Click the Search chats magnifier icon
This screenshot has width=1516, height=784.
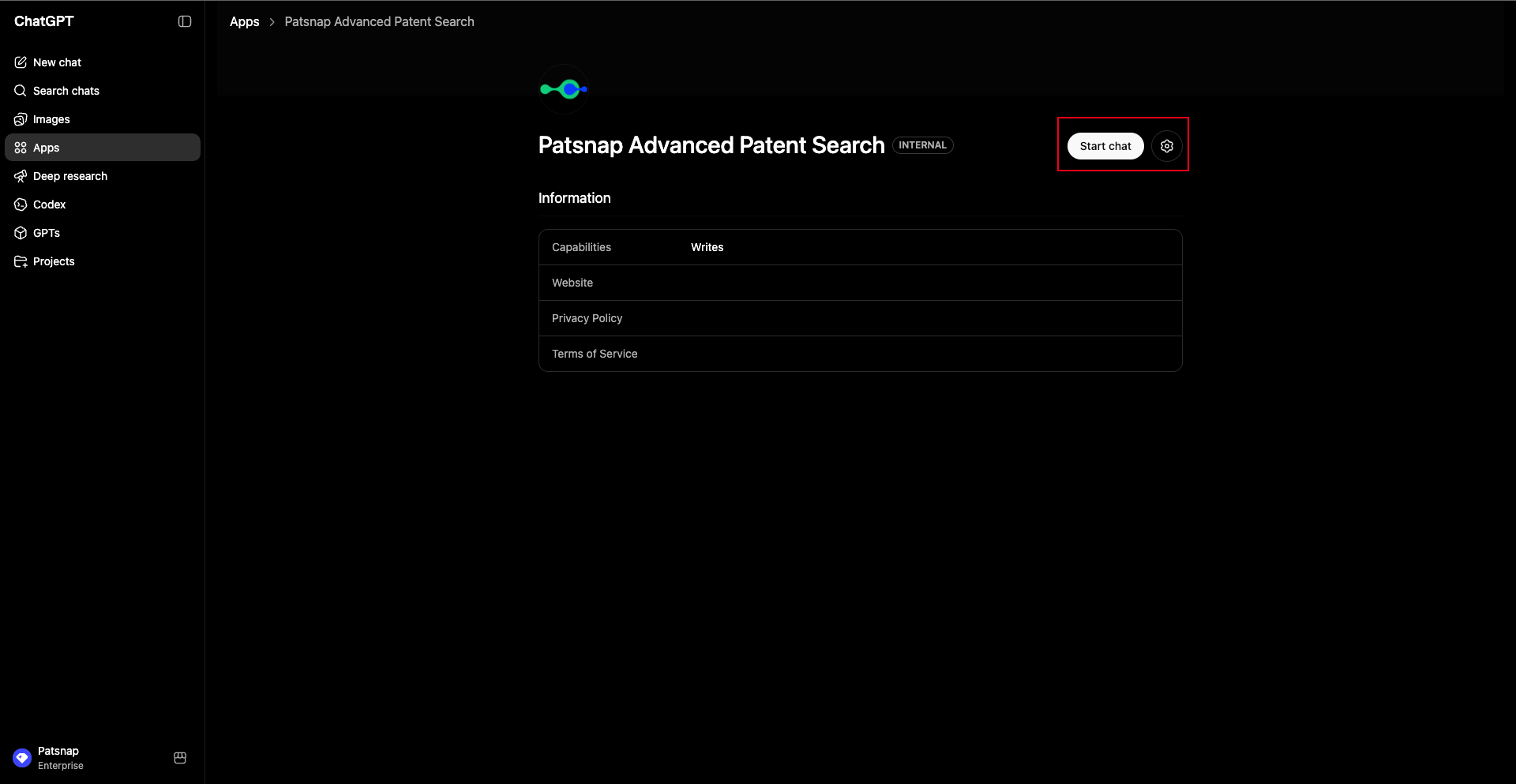coord(21,91)
